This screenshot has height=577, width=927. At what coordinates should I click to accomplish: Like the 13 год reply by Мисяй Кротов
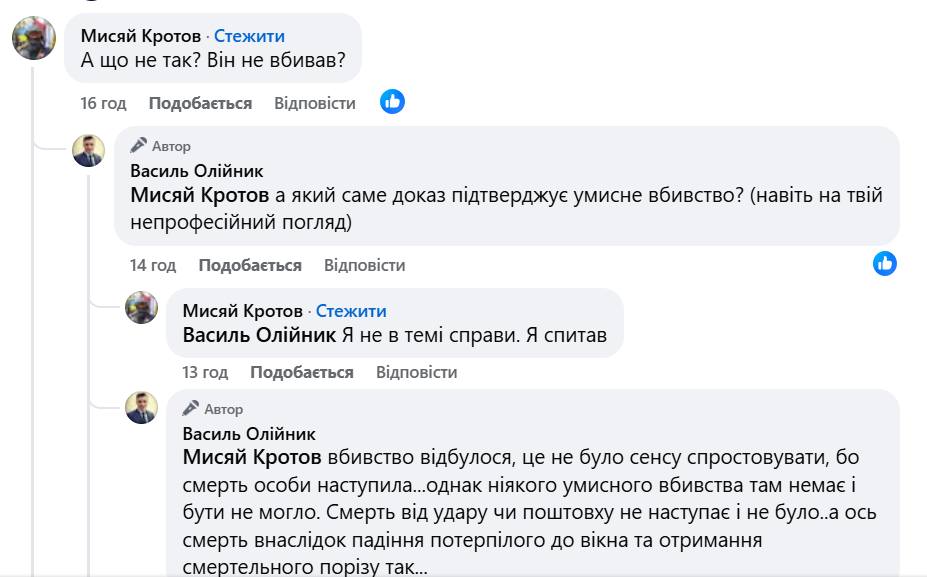[301, 372]
